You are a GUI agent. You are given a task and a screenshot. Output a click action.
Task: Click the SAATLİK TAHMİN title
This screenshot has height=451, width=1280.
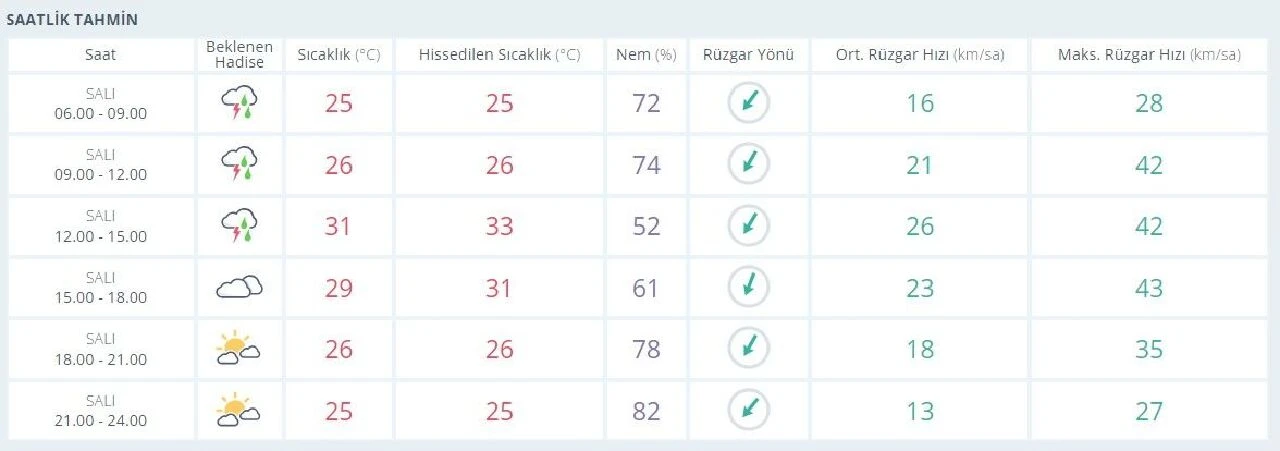(x=72, y=20)
